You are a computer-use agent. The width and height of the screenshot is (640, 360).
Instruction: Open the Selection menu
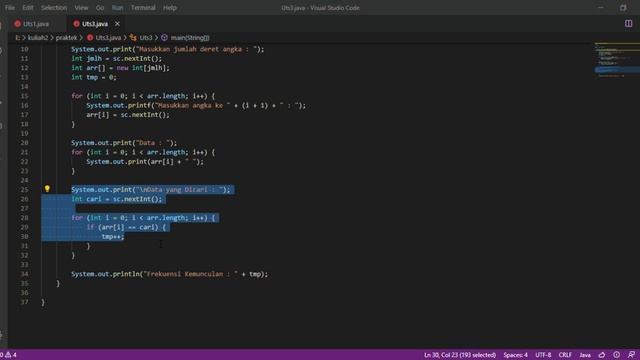tap(54, 8)
